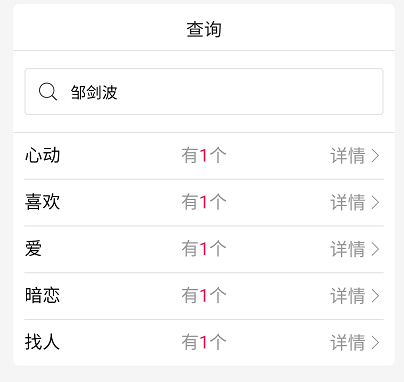Viewport: 404px width, 382px height.
Task: Expand the 找人 row chevron arrow
Action: pyautogui.click(x=376, y=342)
